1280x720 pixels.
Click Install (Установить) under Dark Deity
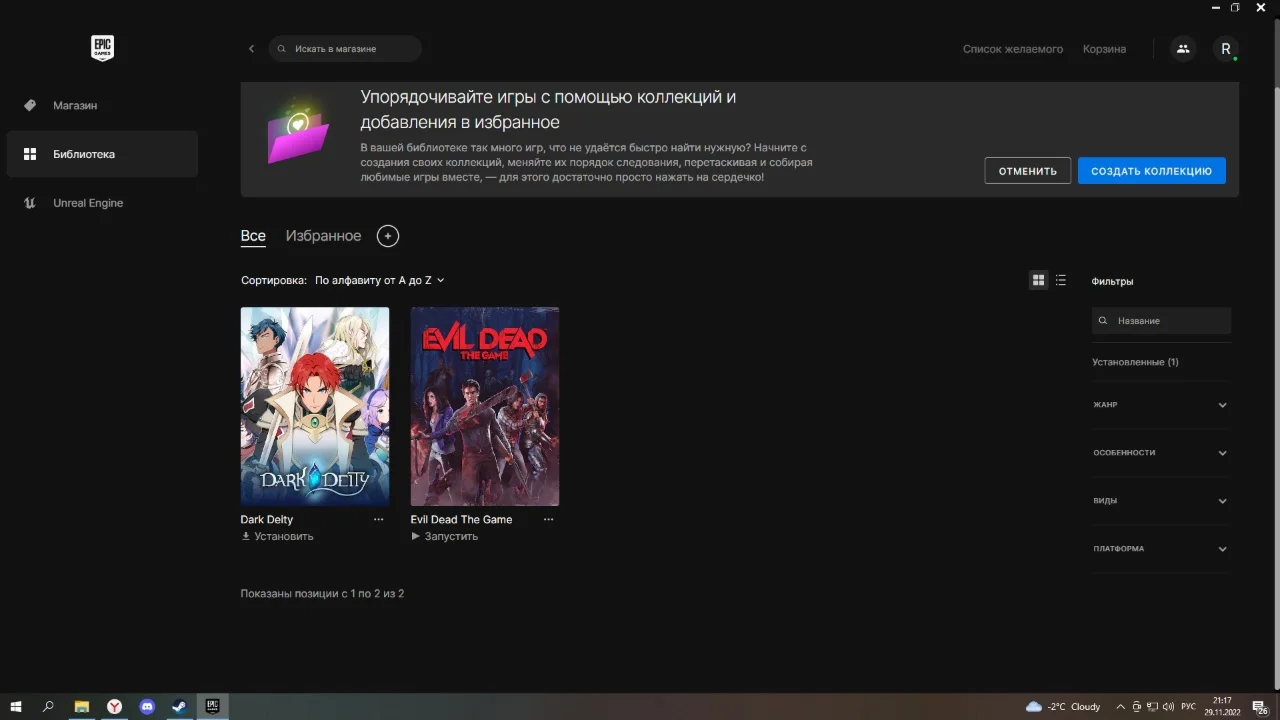click(278, 537)
